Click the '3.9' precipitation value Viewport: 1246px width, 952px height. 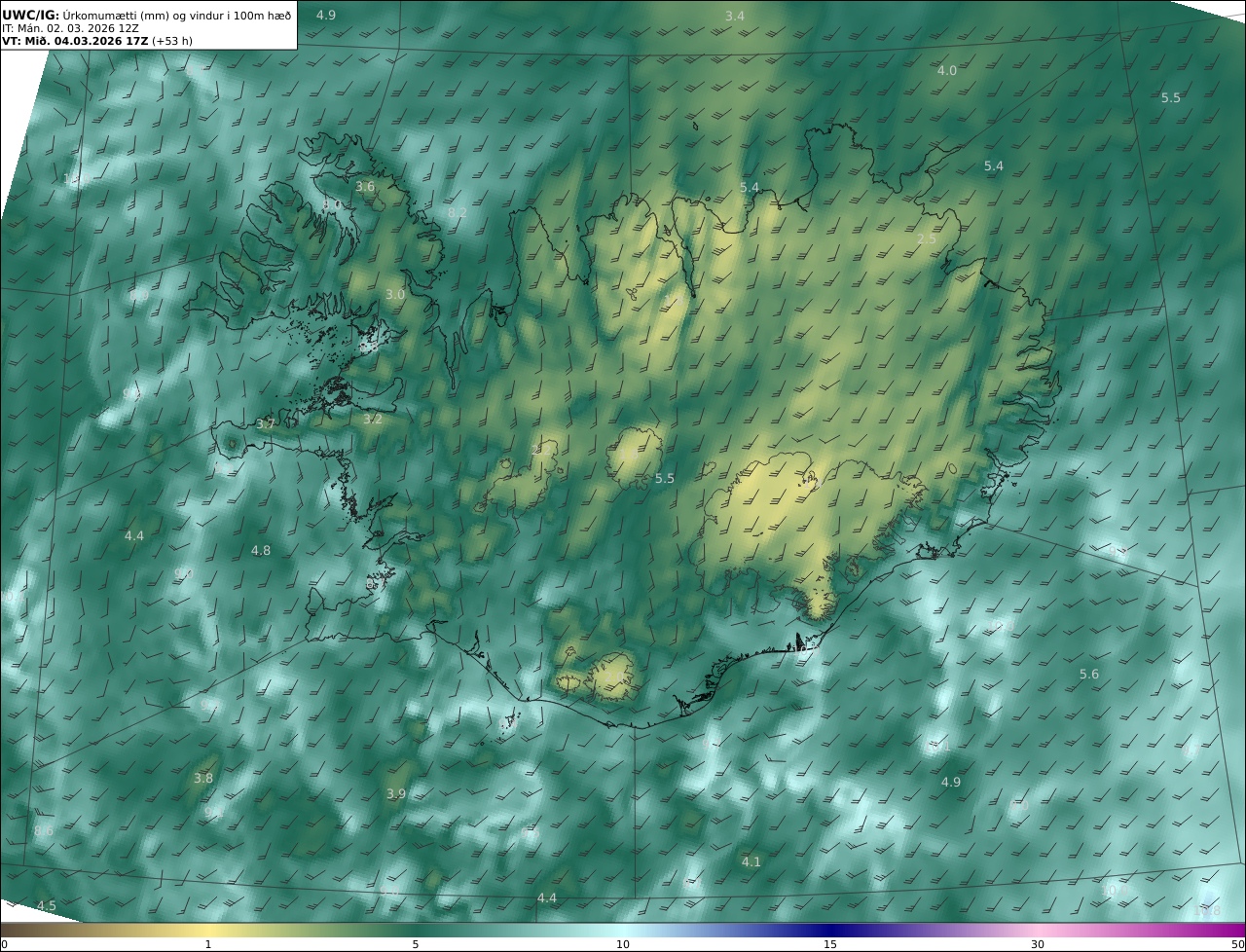pos(396,794)
